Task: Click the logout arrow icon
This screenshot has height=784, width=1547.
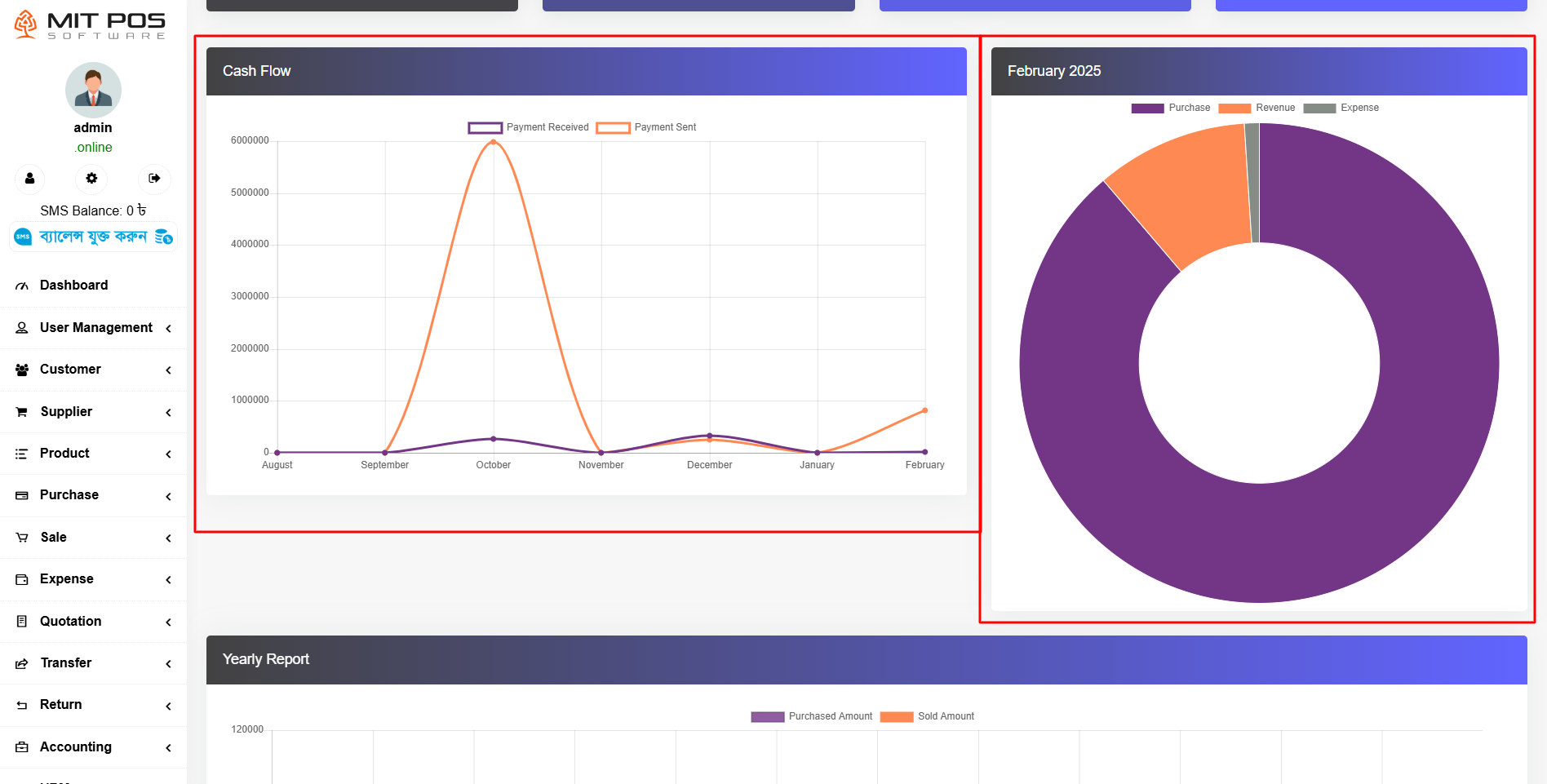Action: tap(154, 179)
